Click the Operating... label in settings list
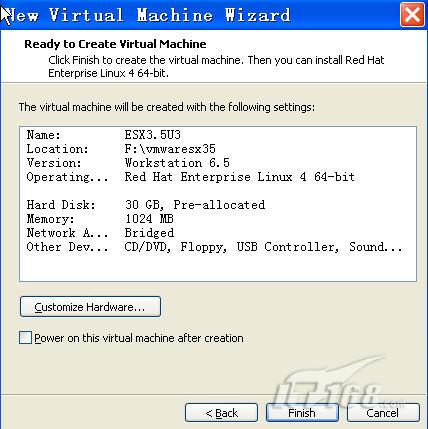428x429 pixels. click(68, 177)
